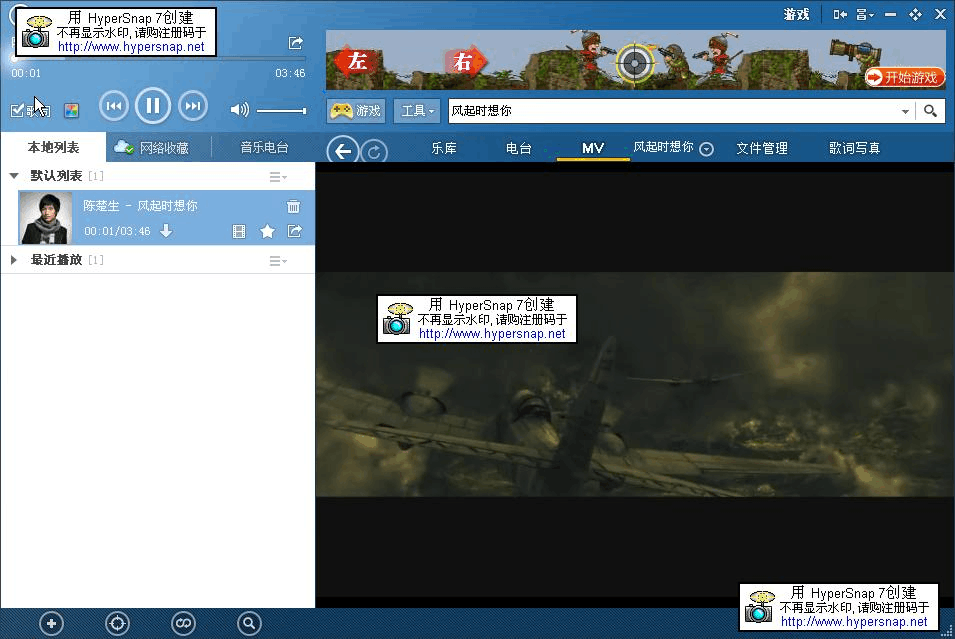This screenshot has width=955, height=639.
Task: Open dropdown circle beside 风起时想你 tab
Action: 707,149
